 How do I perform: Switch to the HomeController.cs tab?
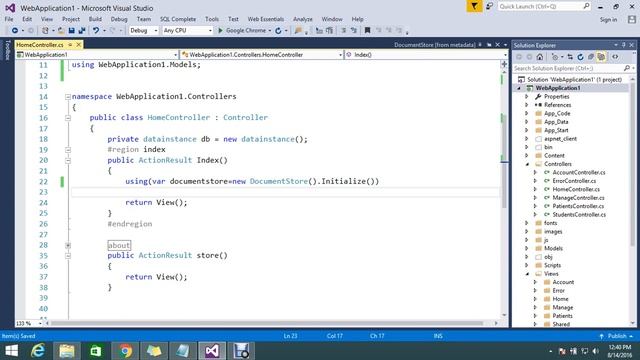tap(40, 45)
